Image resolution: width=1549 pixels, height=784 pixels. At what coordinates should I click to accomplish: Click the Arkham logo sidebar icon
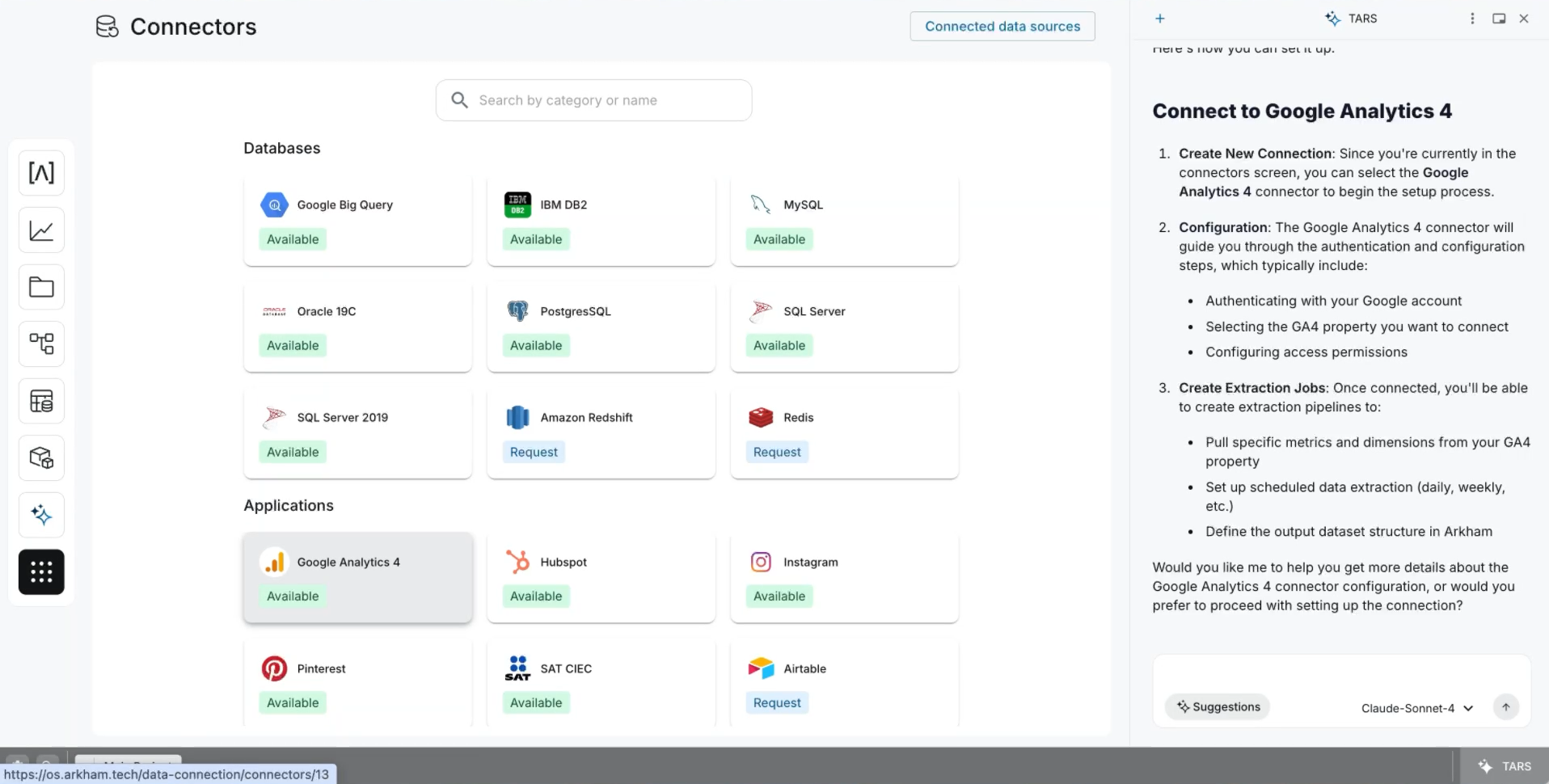tap(41, 173)
